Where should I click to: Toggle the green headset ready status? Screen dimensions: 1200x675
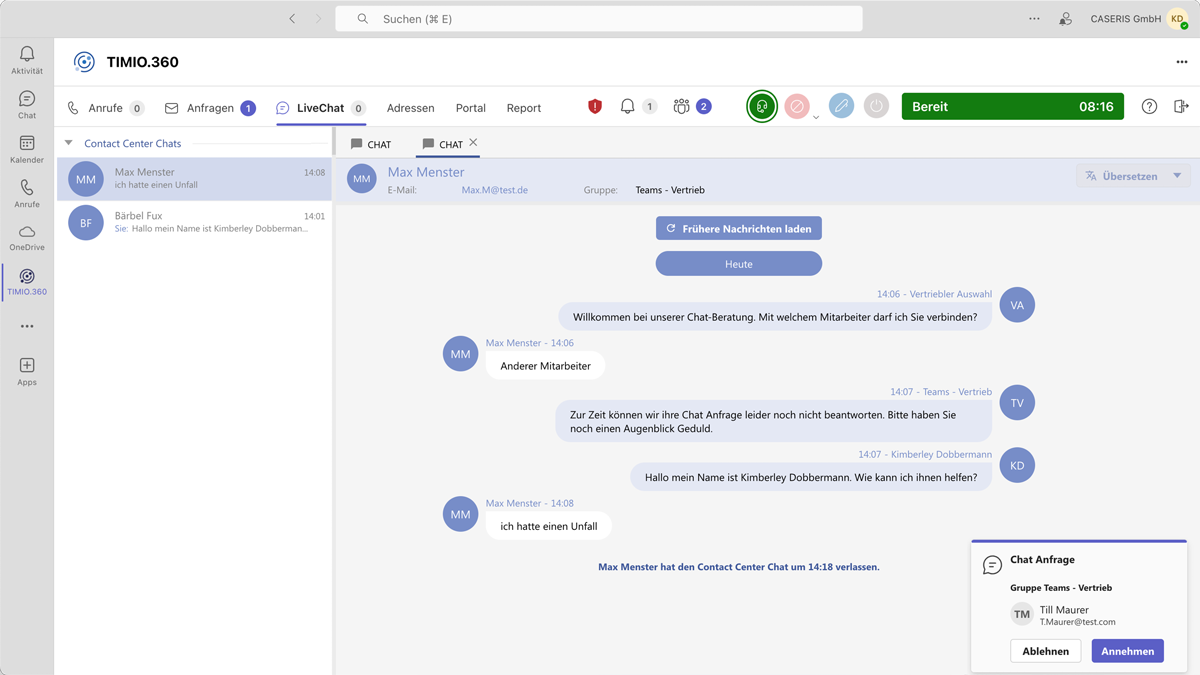762,106
